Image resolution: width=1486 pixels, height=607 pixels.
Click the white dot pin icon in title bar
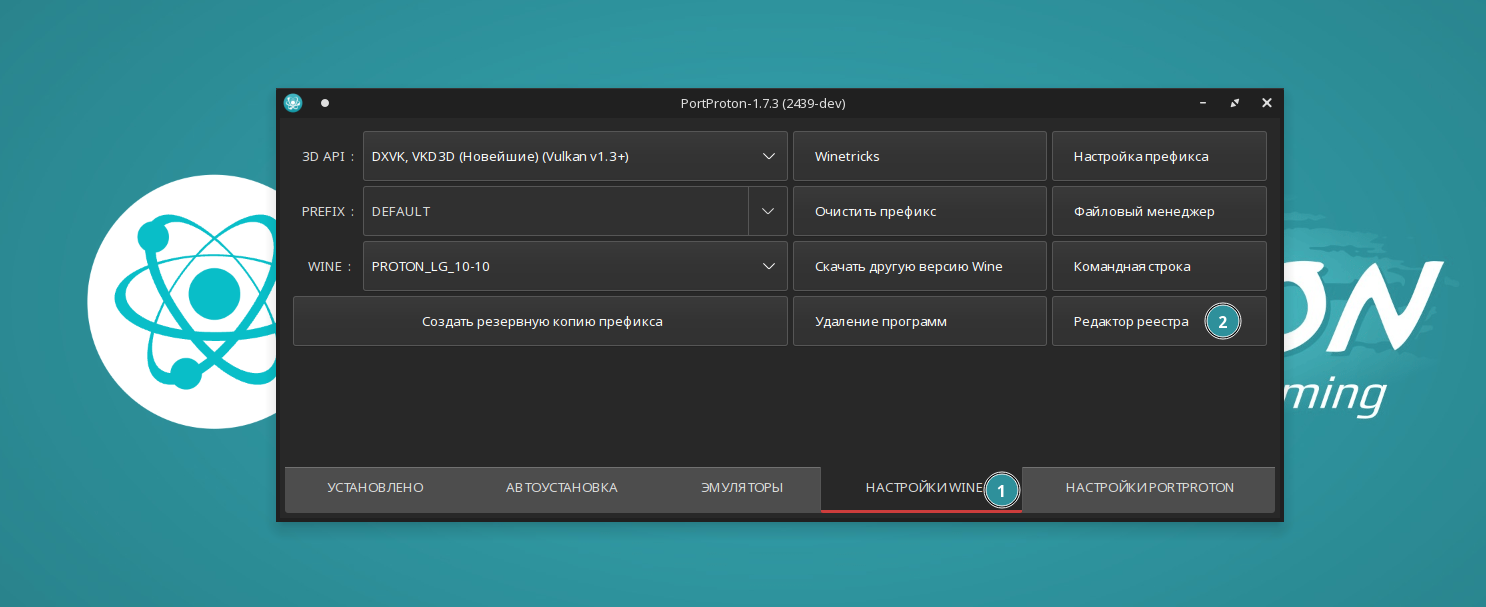(x=325, y=103)
